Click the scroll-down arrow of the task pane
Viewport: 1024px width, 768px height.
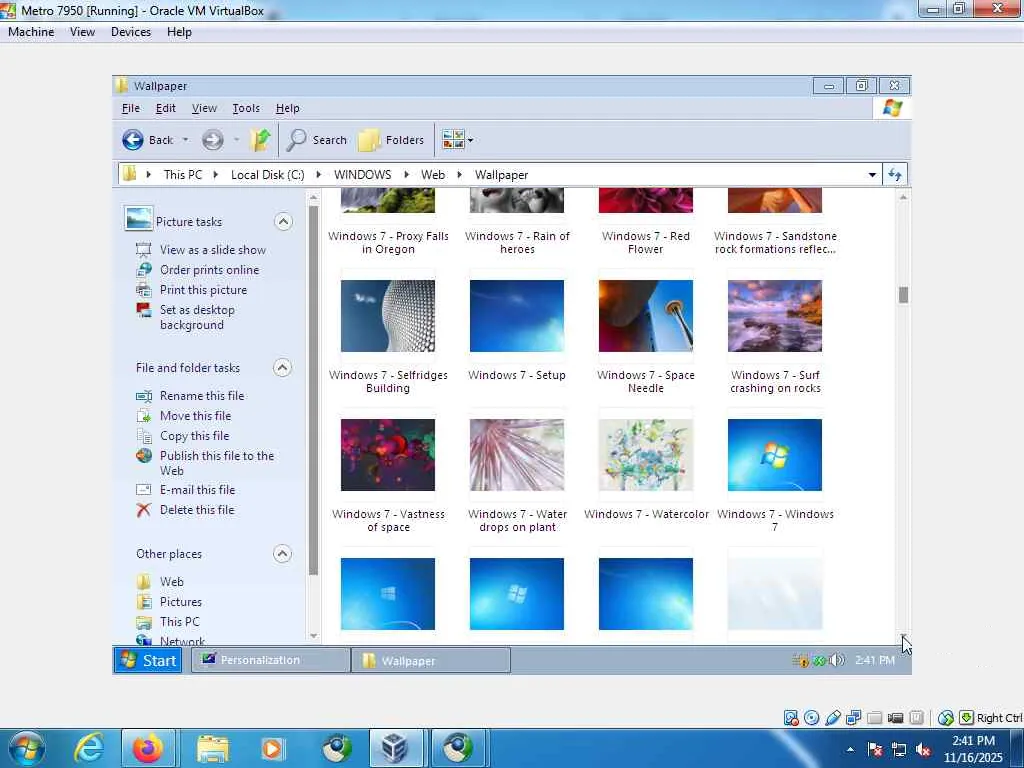(x=313, y=635)
